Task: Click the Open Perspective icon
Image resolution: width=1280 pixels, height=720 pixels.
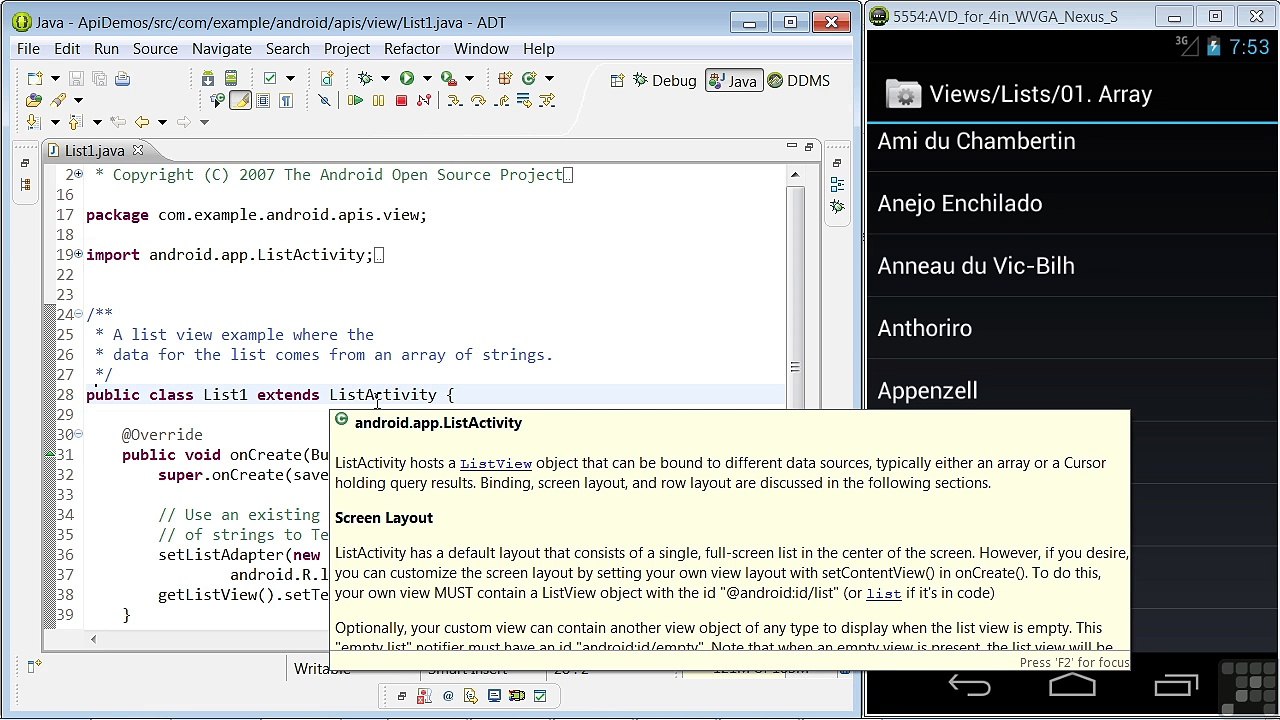Action: point(617,81)
